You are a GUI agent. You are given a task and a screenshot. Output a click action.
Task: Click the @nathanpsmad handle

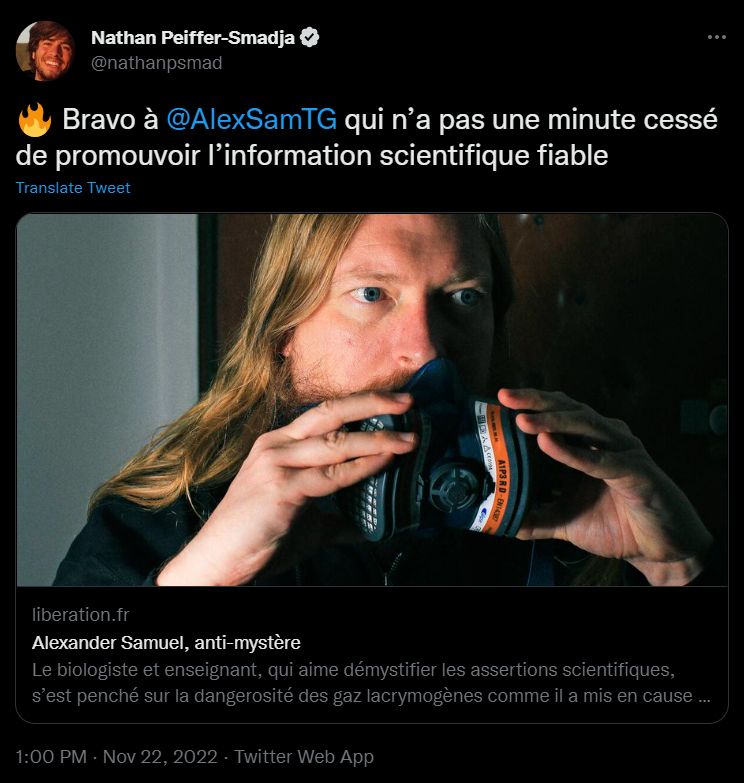coord(156,63)
